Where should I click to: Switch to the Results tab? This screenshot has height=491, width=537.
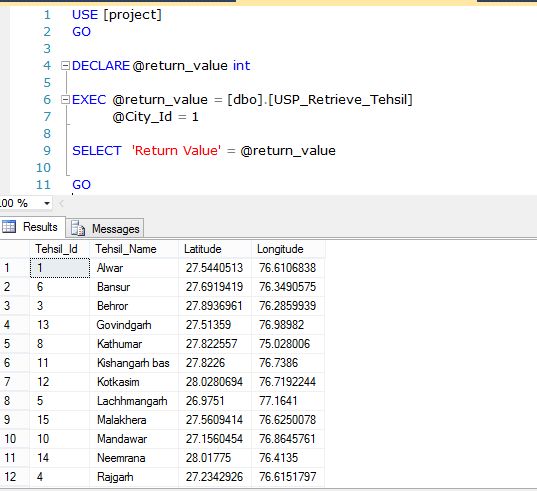click(x=32, y=227)
